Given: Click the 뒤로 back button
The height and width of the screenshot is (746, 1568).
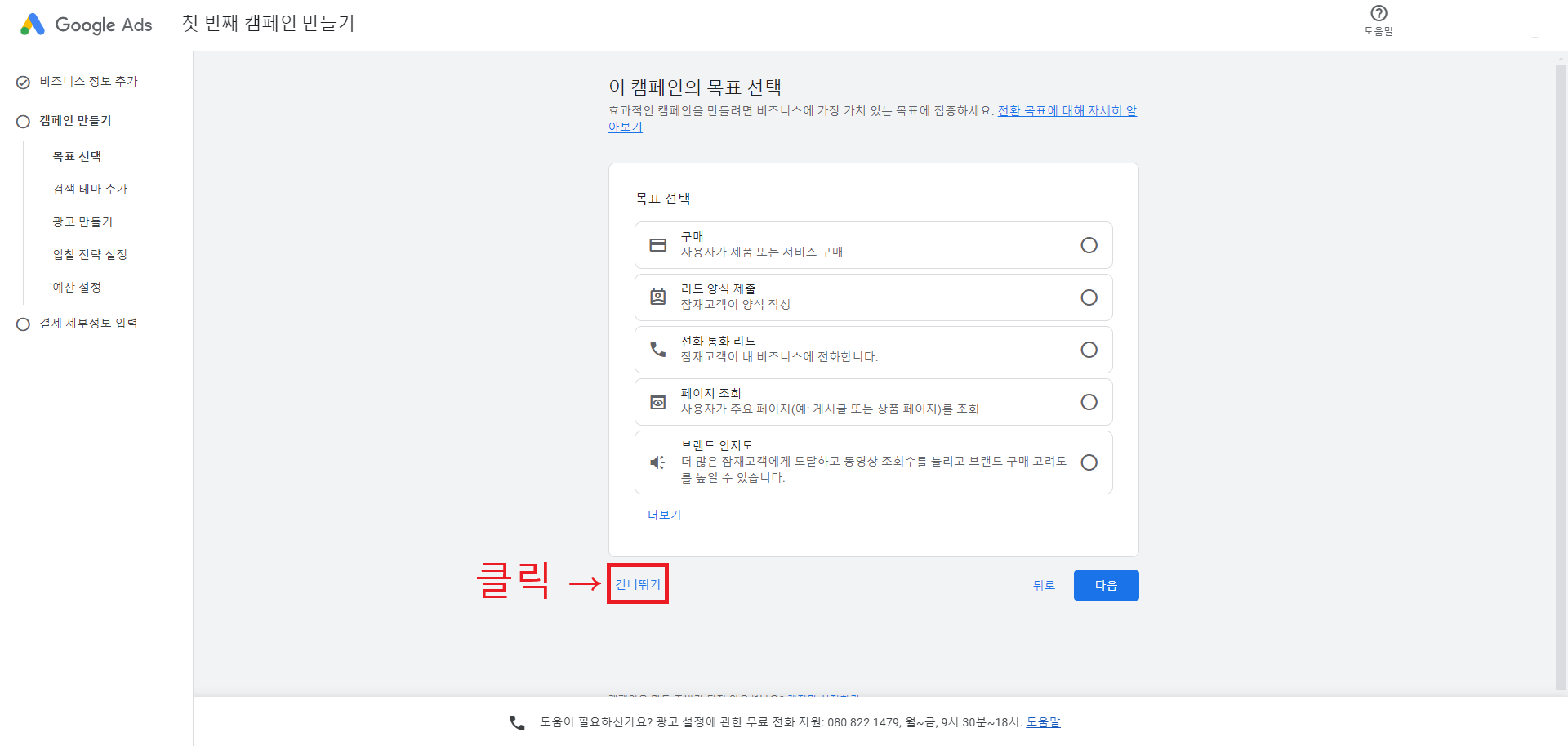Looking at the screenshot, I should point(1043,585).
